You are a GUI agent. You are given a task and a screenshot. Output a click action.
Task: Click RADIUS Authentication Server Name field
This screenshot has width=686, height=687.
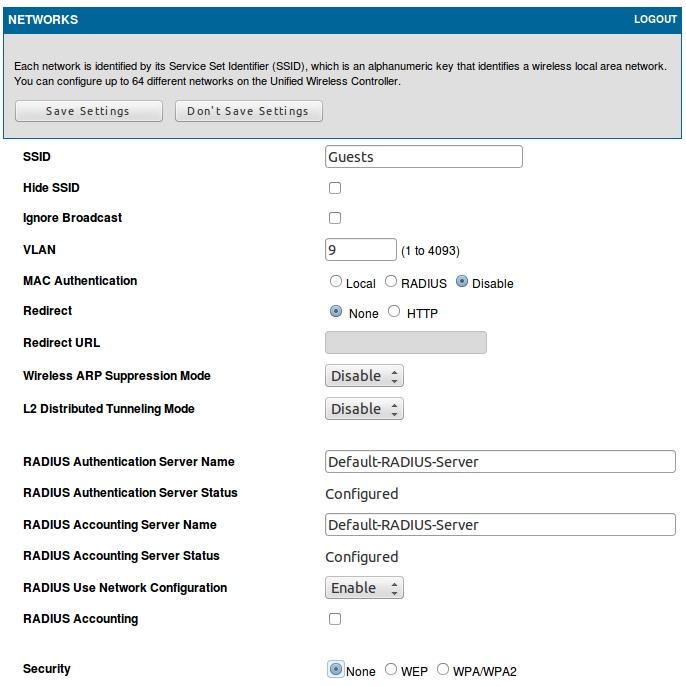pyautogui.click(x=500, y=462)
